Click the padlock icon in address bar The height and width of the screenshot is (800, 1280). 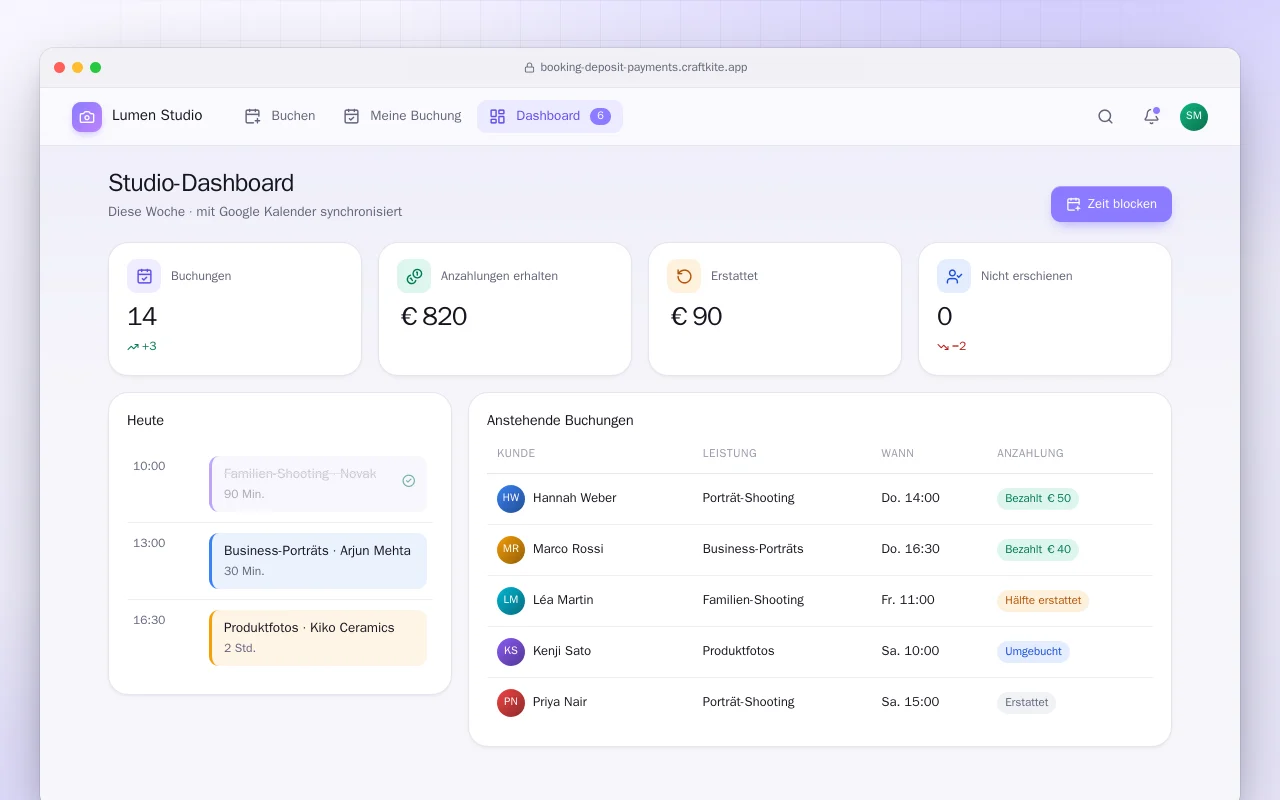tap(529, 68)
